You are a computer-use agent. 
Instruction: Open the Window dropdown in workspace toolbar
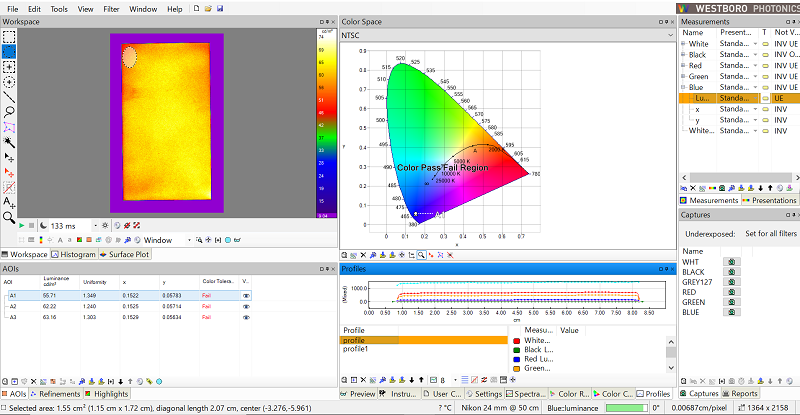189,240
